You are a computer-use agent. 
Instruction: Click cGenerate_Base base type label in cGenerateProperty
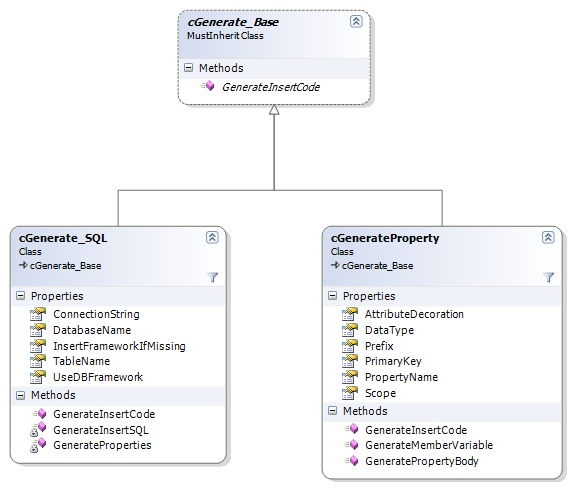[x=377, y=266]
